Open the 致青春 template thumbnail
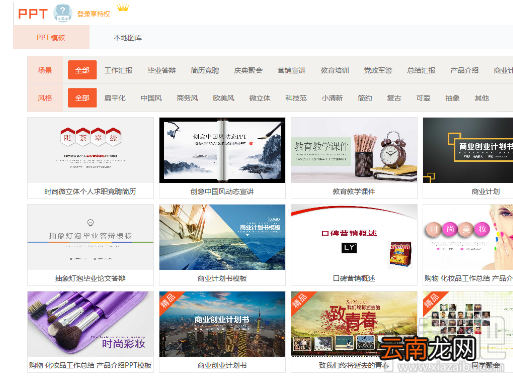This screenshot has height=377, width=513. point(354,324)
